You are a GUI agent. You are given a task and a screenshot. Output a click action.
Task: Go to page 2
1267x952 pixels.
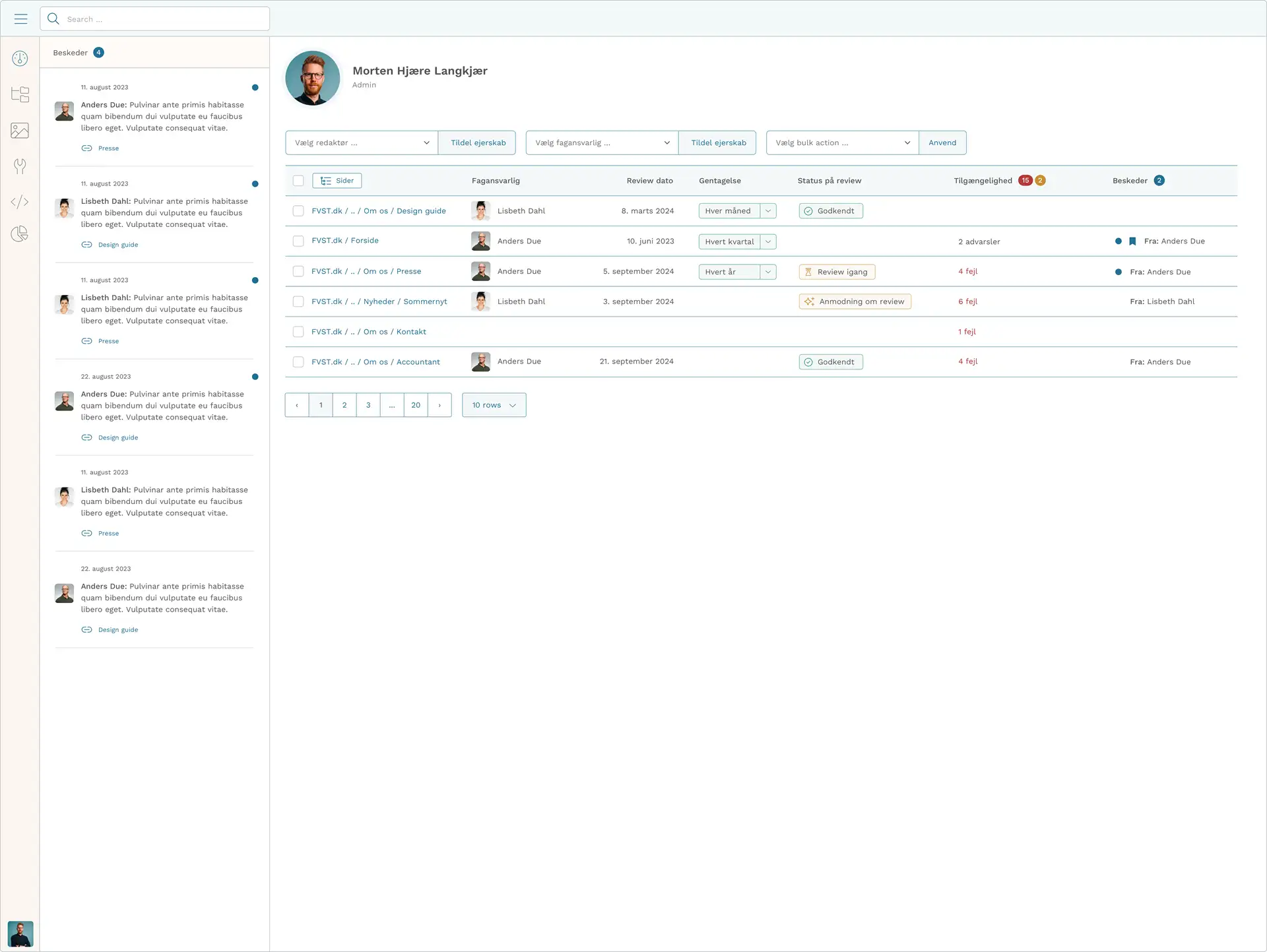click(x=344, y=405)
